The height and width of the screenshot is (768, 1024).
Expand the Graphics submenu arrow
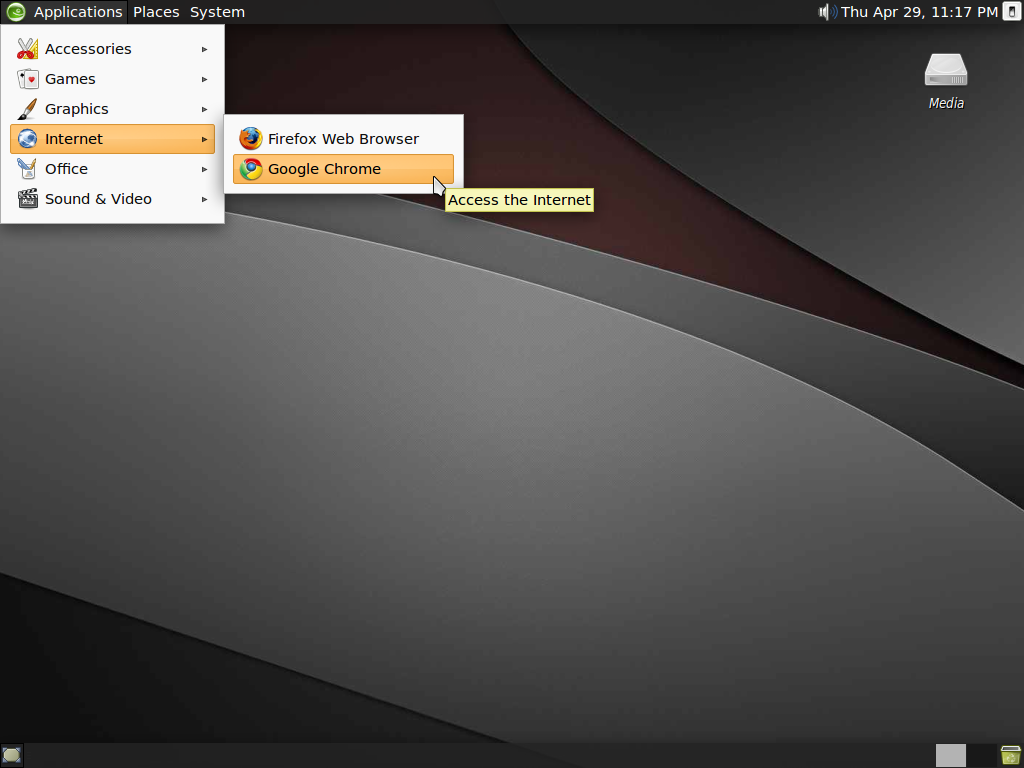(x=204, y=109)
